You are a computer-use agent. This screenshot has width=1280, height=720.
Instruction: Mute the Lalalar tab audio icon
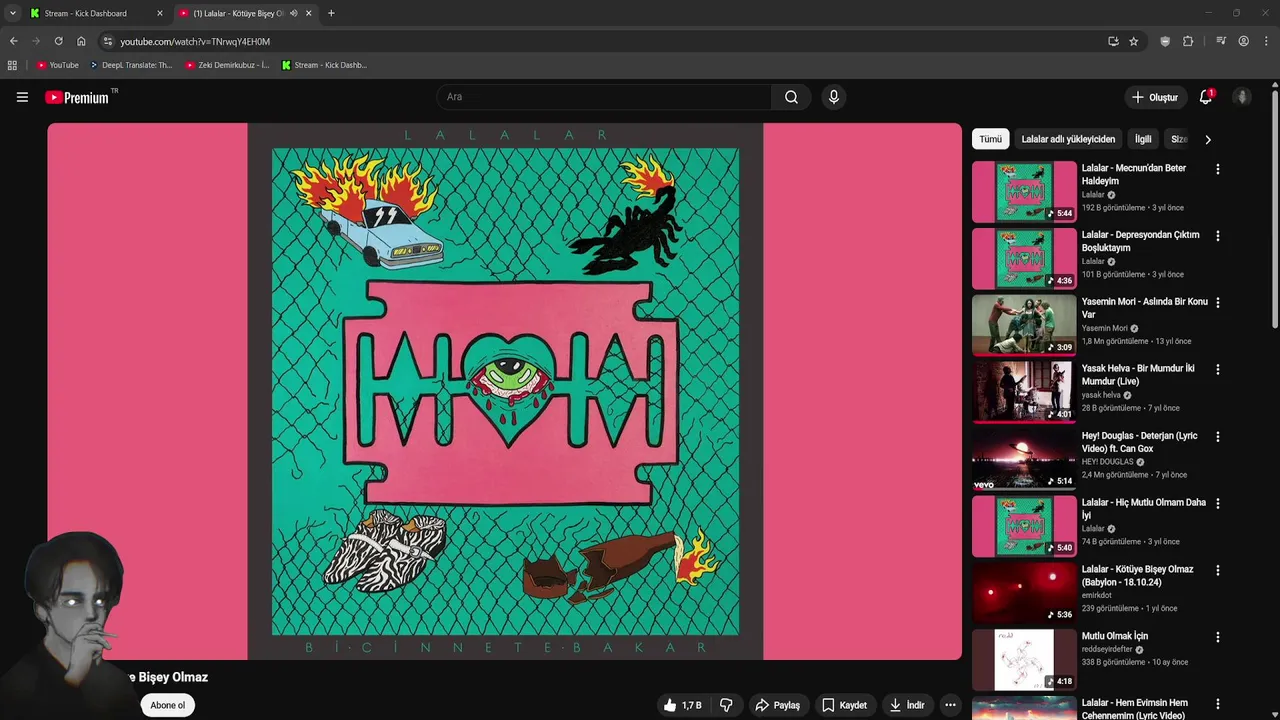pos(293,13)
